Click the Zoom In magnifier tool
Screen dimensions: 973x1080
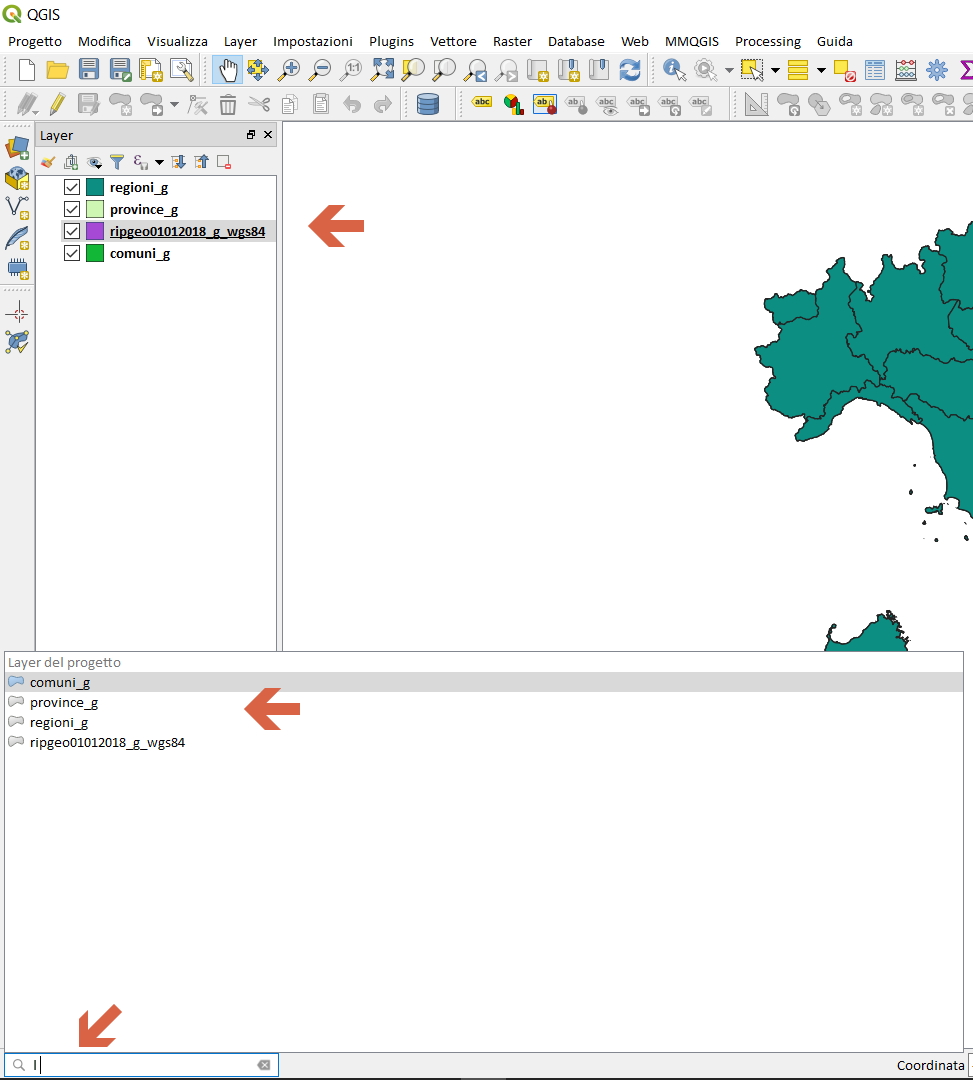(289, 70)
